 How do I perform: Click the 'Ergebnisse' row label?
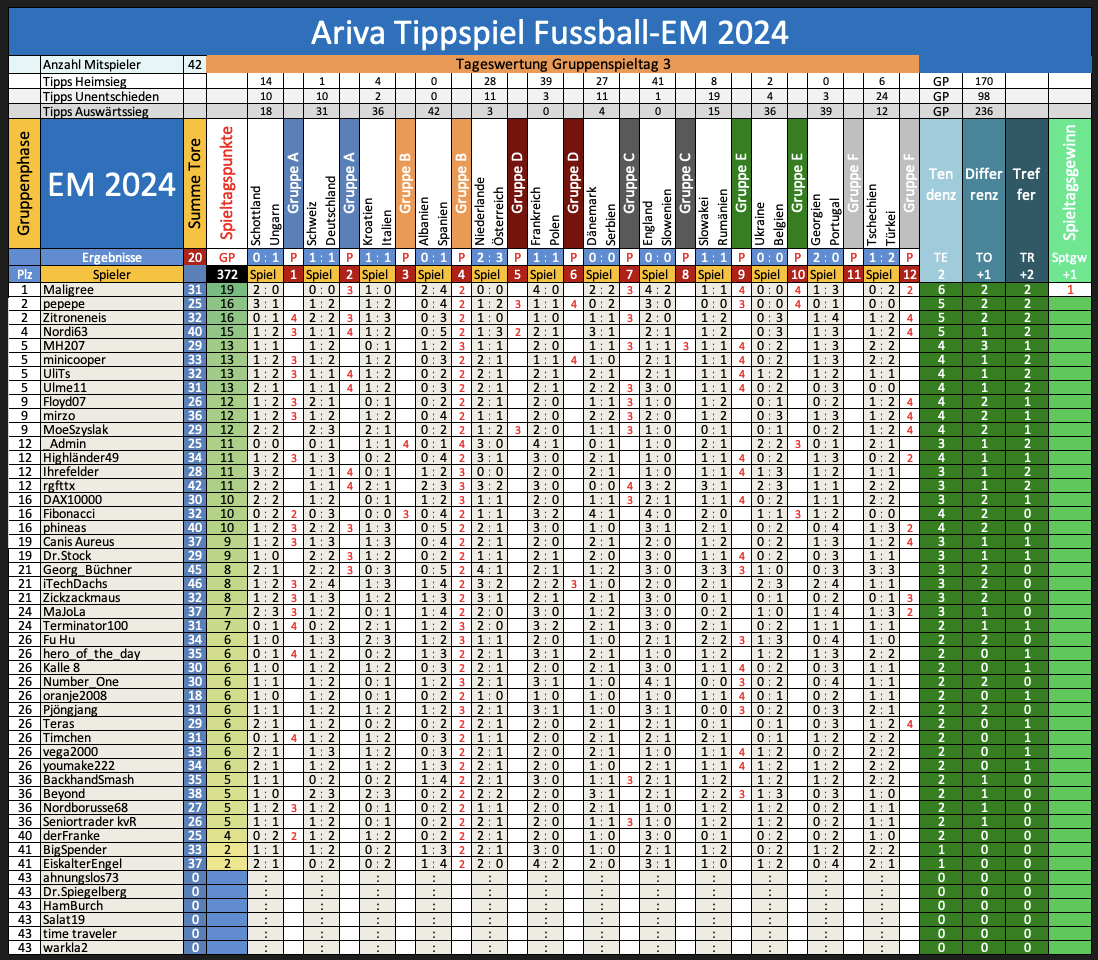pos(112,257)
